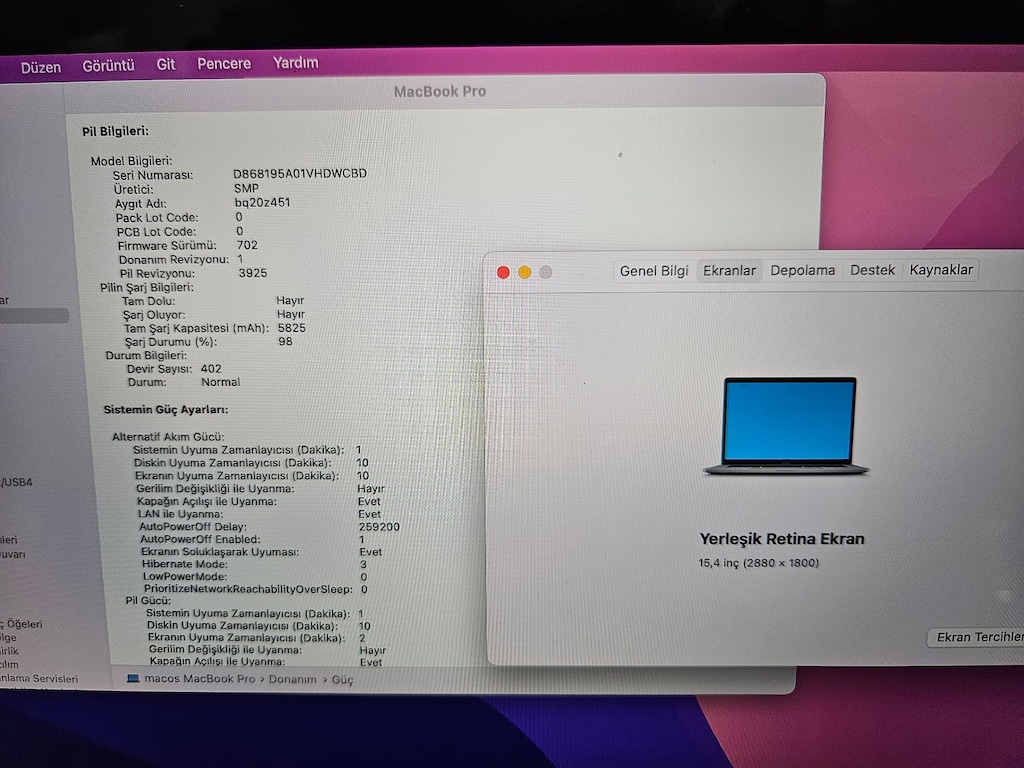
Task: Select the highlighted sidebar row
Action: [34, 315]
